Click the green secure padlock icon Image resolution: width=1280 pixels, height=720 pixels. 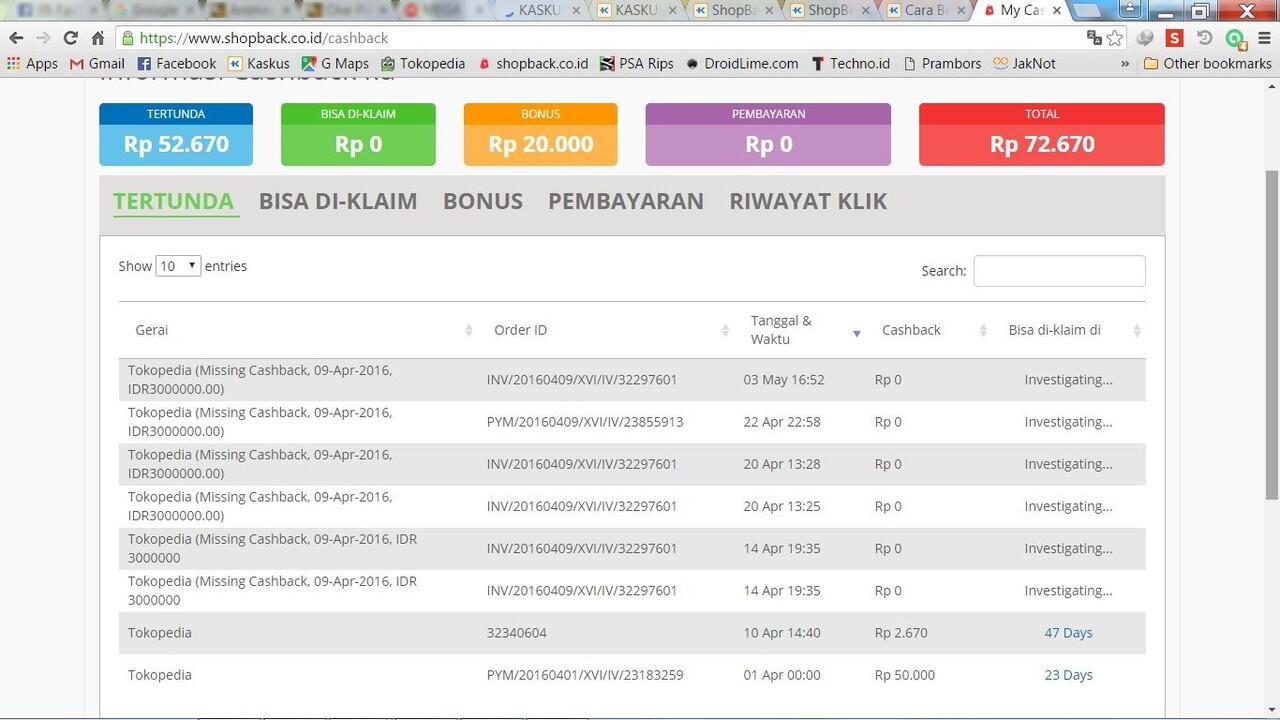point(127,38)
